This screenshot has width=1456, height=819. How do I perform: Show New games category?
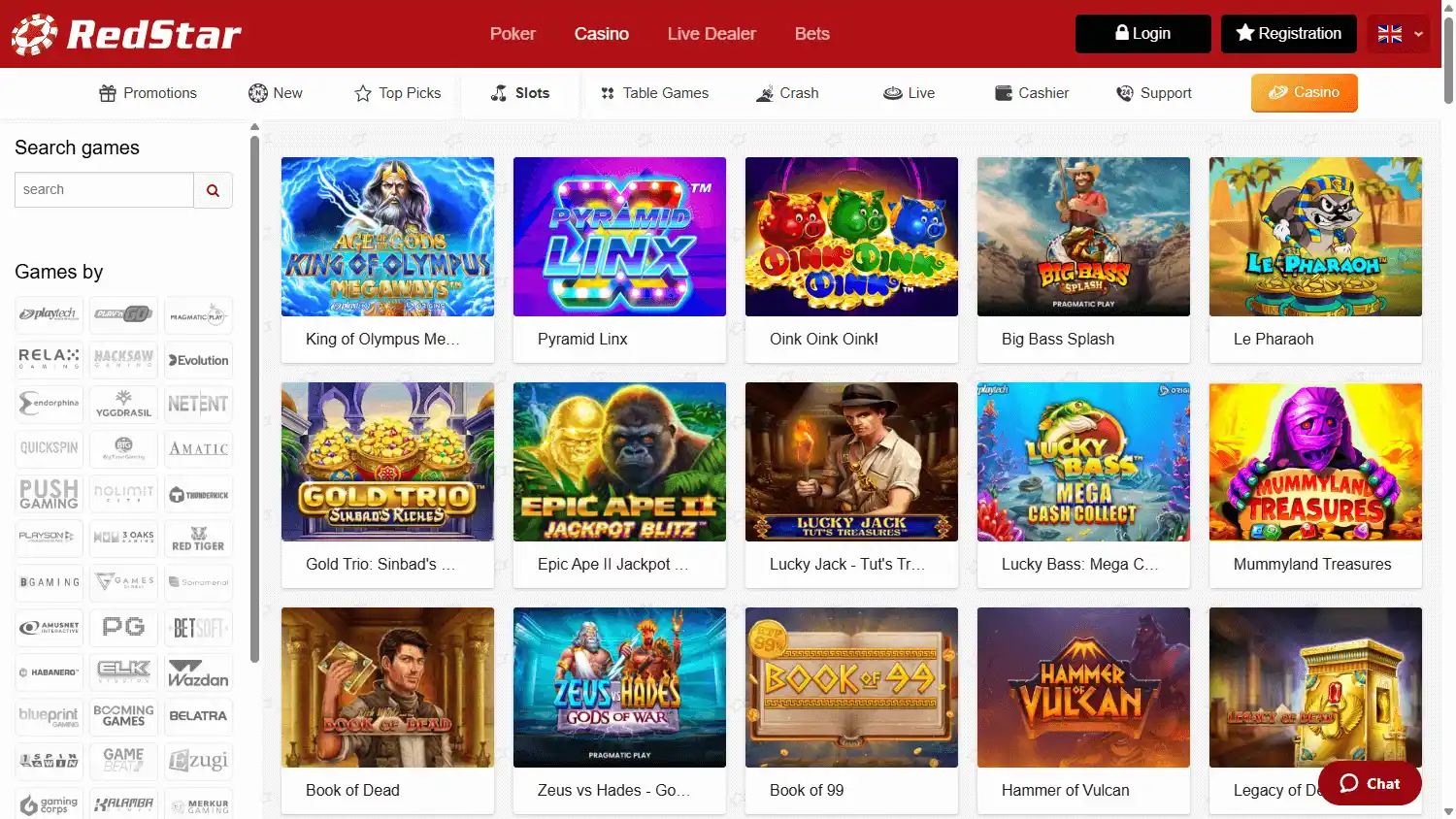coord(276,93)
